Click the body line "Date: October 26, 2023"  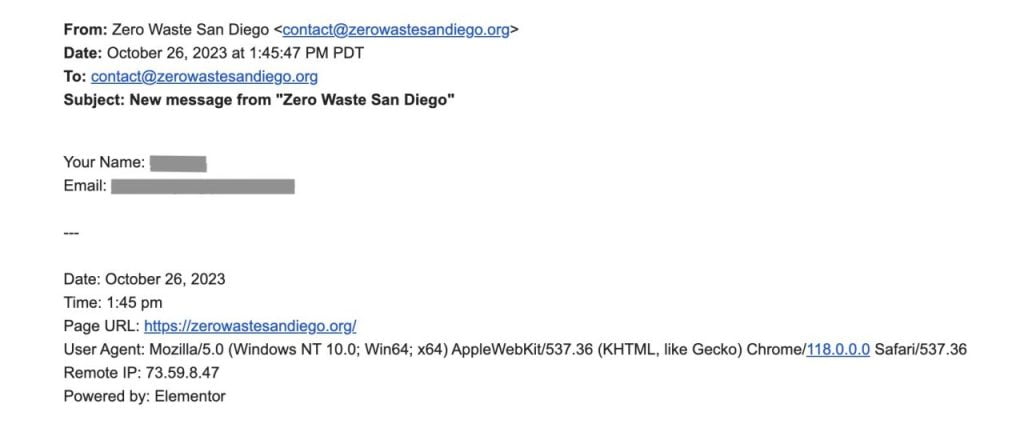click(x=144, y=279)
